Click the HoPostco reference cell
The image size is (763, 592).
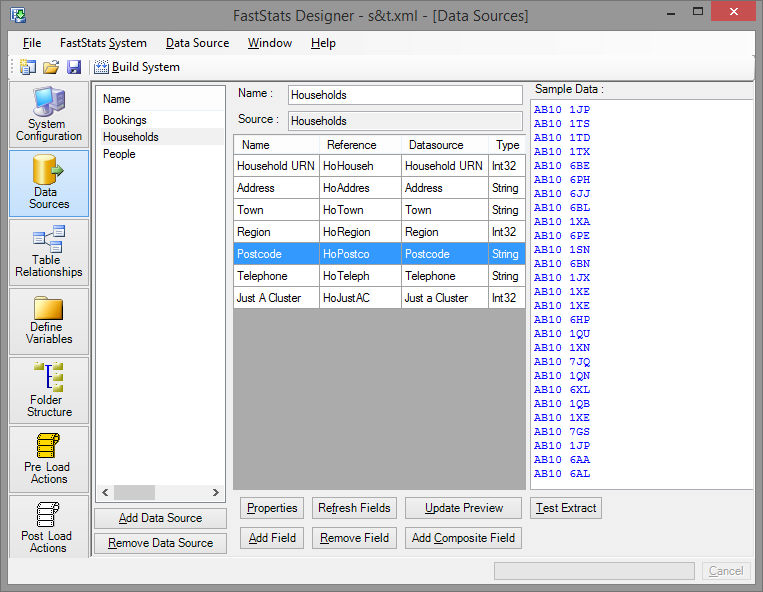361,254
